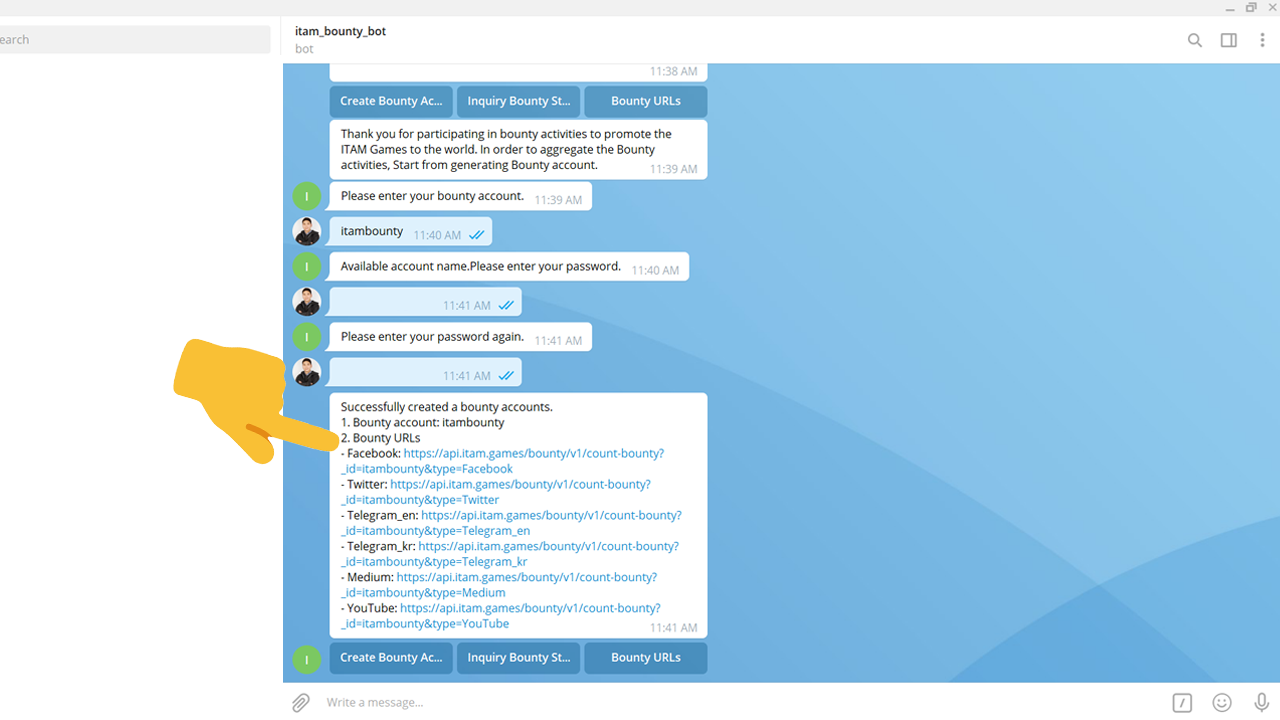Click bottom 'Inquiry Bounty St...' button
Viewport: 1280px width, 720px height.
click(x=518, y=658)
